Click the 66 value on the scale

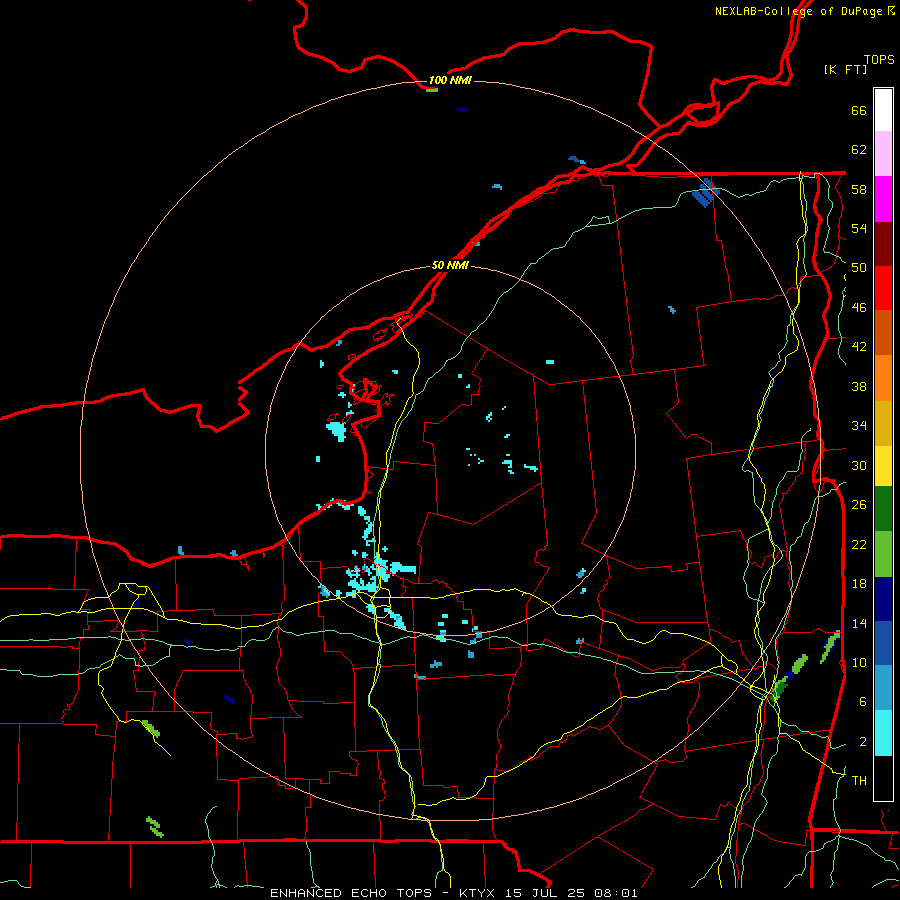[x=859, y=110]
